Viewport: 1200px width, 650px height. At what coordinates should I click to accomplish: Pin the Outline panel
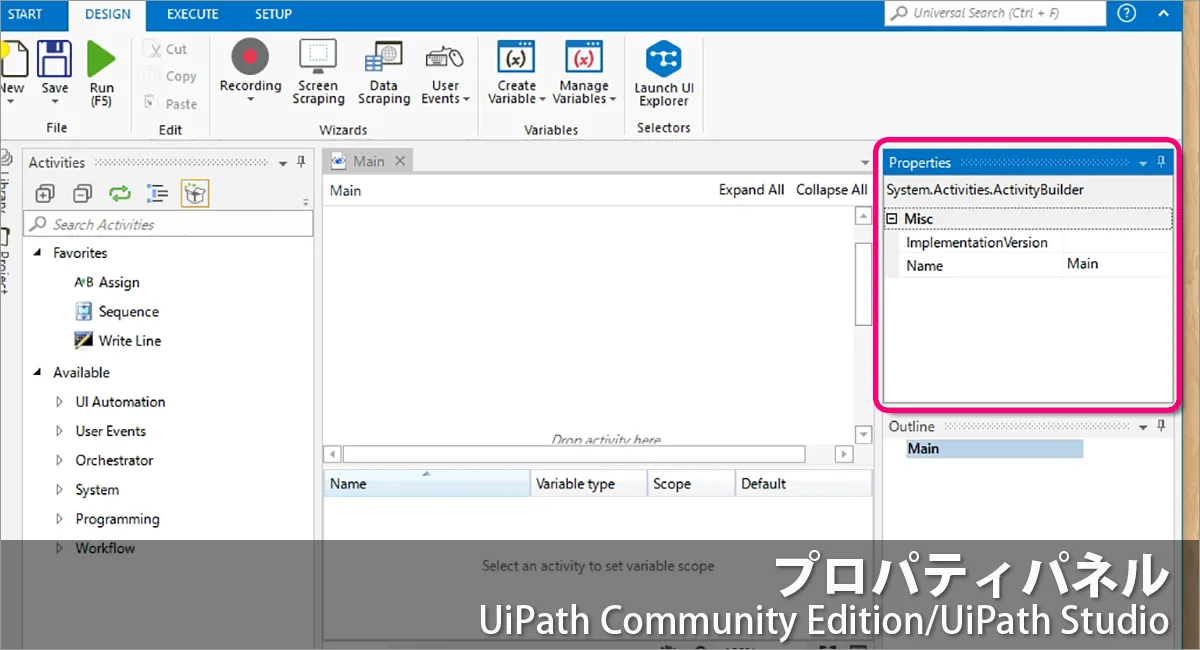pyautogui.click(x=1161, y=426)
